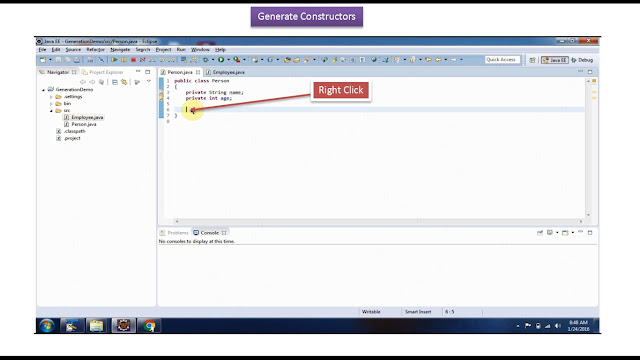Click the editor horizontal scrollbar
Image resolution: width=640 pixels, height=360 pixels.
pyautogui.click(x=378, y=221)
